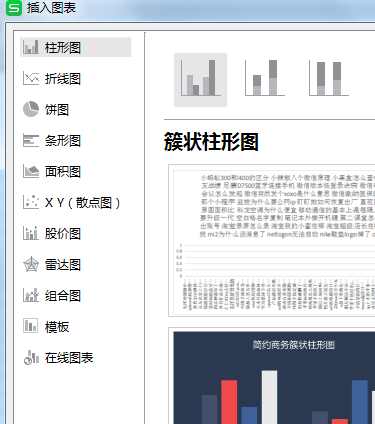Choose the 饼图 pie chart icon
375x424 pixels.
tap(31, 109)
